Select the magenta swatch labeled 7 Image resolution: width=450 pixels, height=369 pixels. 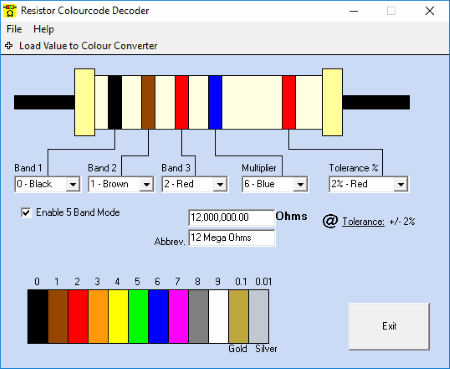(179, 316)
